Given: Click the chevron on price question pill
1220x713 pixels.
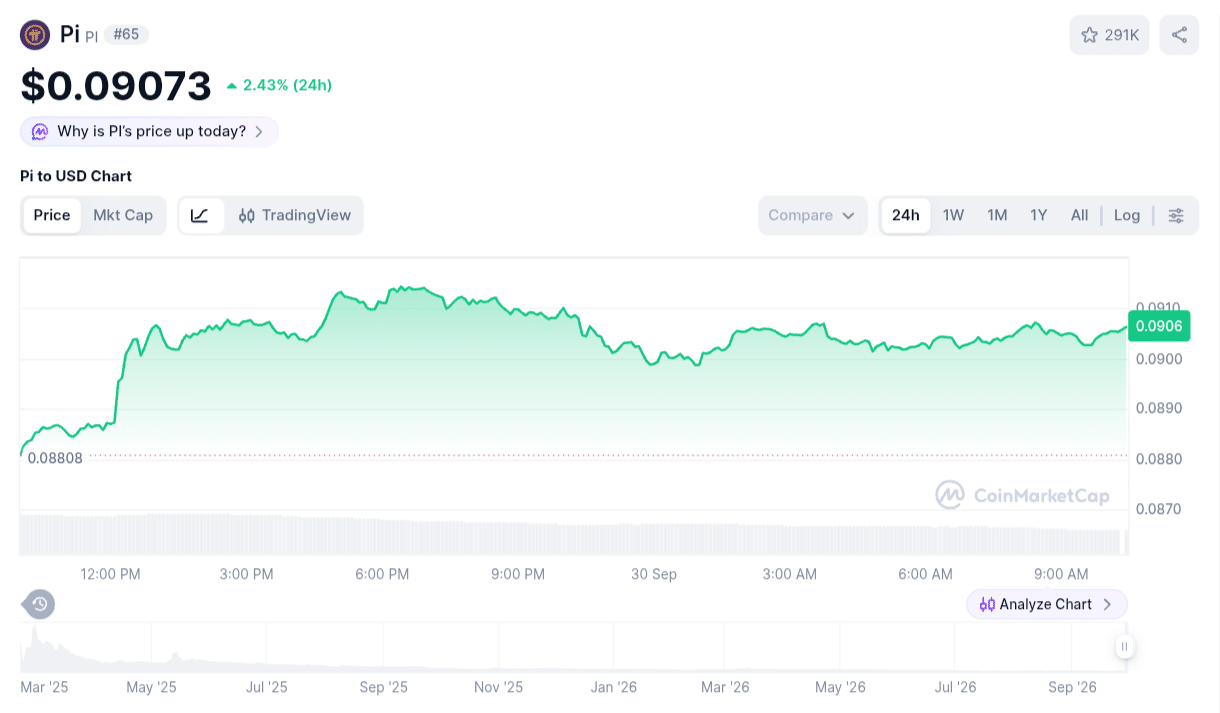Looking at the screenshot, I should point(259,131).
